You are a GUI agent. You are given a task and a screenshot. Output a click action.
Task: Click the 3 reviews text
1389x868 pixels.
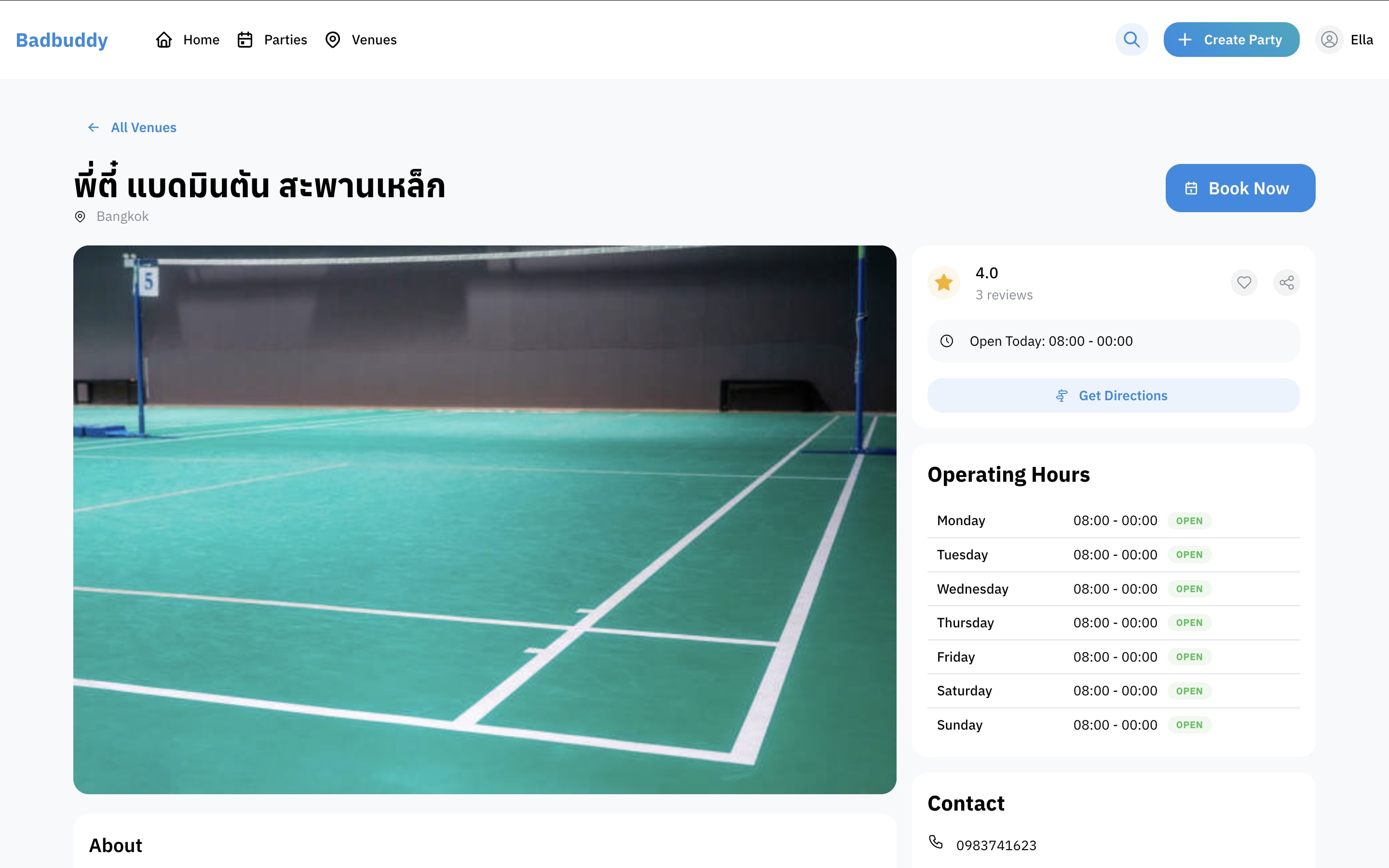(1004, 295)
